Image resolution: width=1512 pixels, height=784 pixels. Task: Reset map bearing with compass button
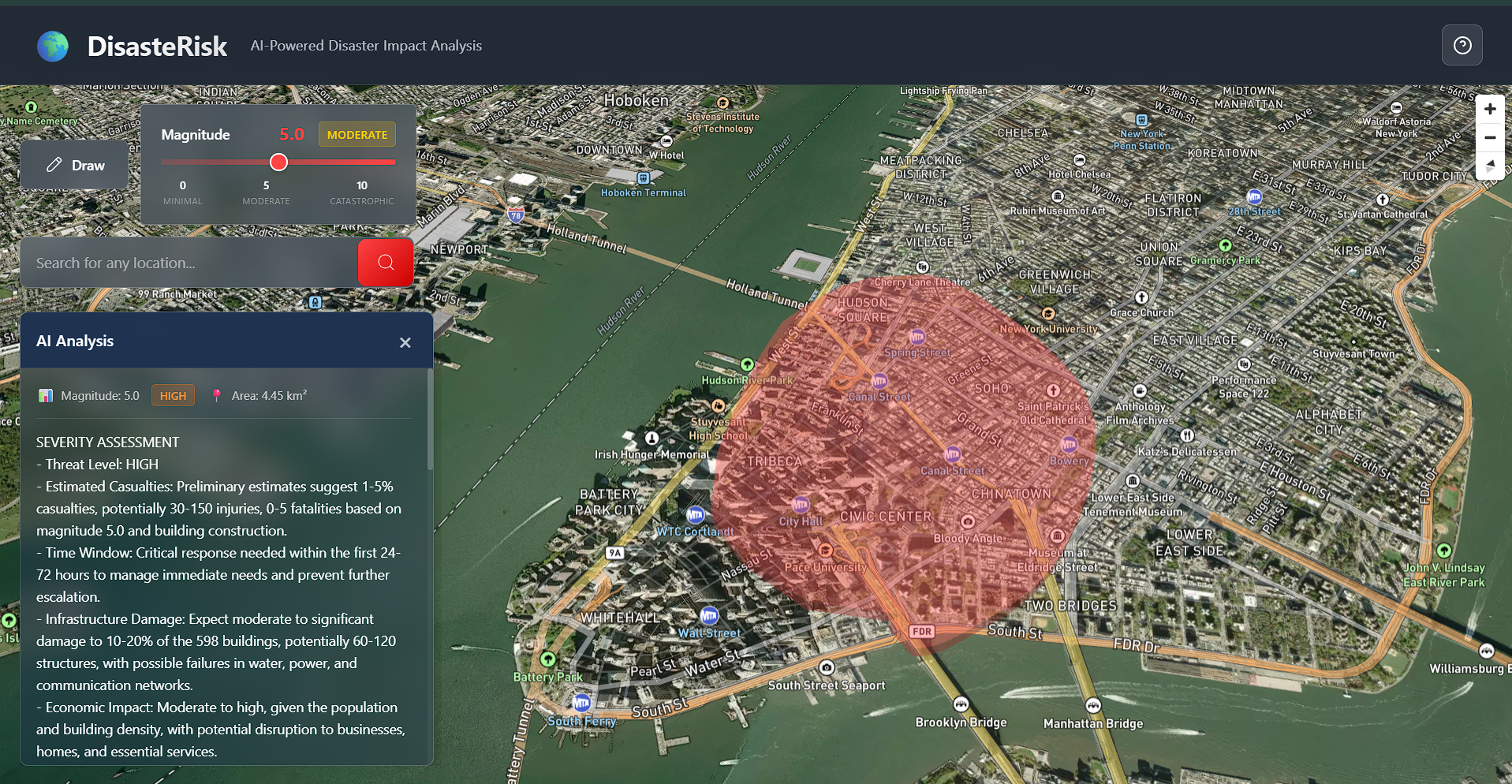pos(1489,166)
